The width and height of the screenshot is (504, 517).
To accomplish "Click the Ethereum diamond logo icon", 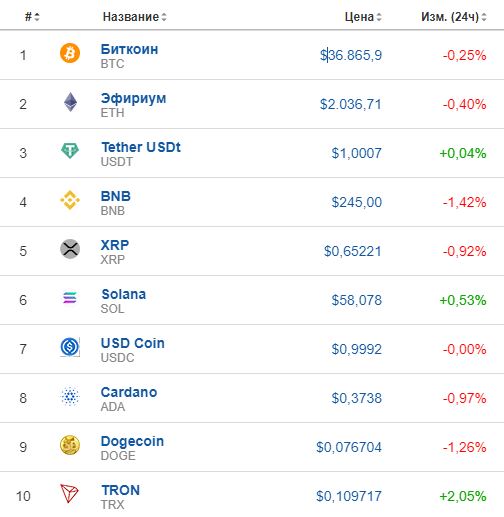I will point(70,102).
